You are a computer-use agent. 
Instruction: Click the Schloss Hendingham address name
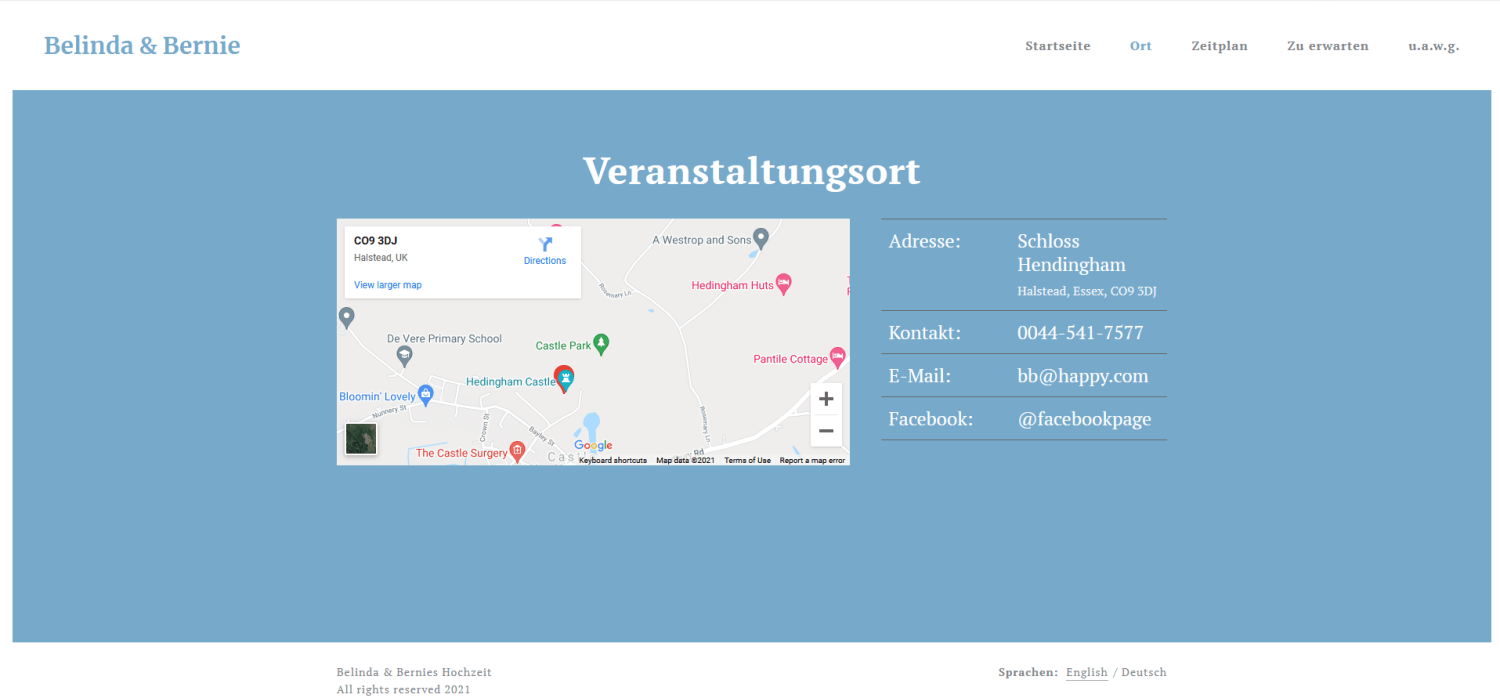point(1071,253)
